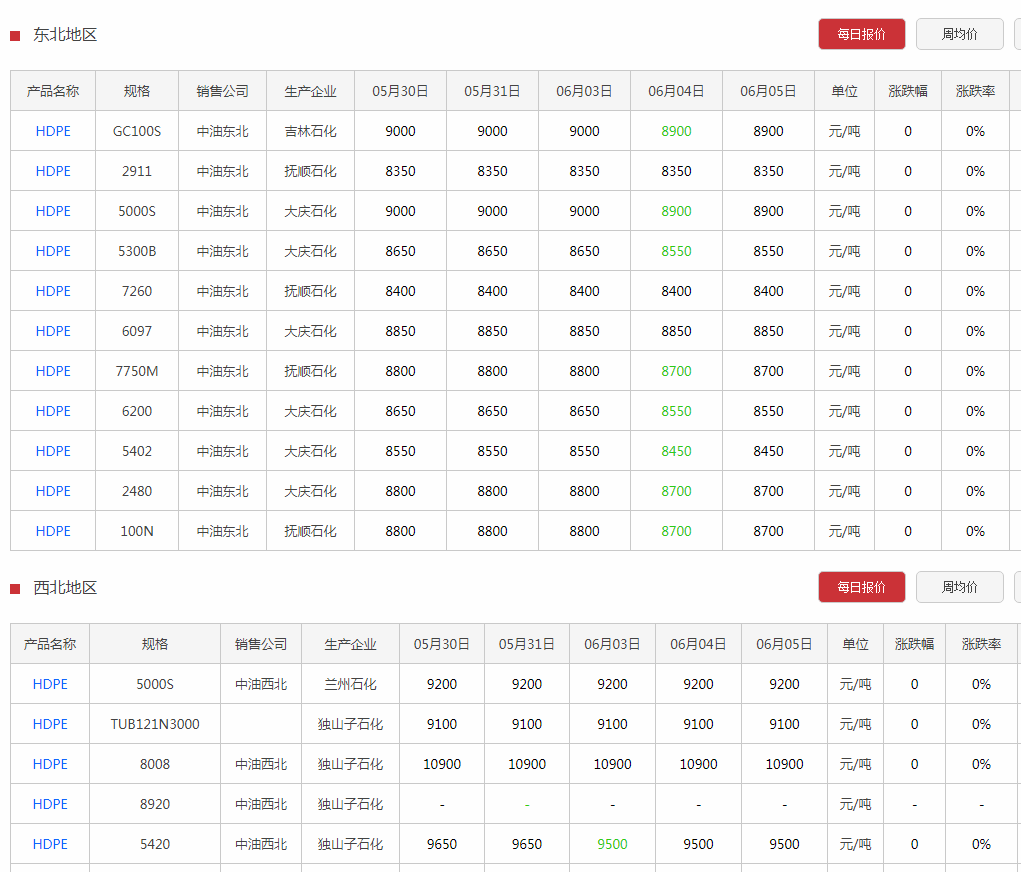Viewport: 1021px width, 872px height.
Task: Open HDPE link in 100N row
Action: [53, 531]
